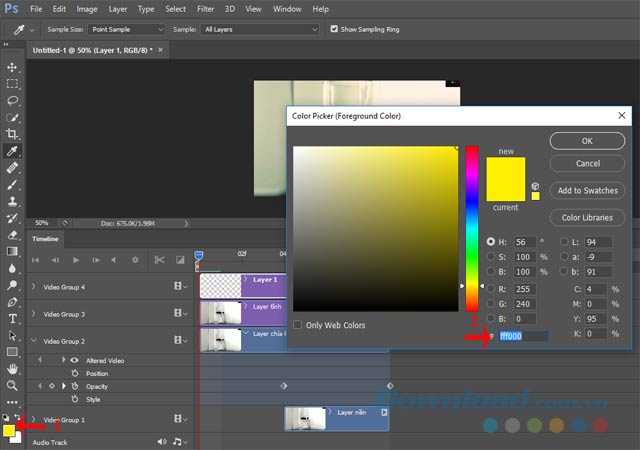The height and width of the screenshot is (450, 640).
Task: Click the scissors split-at-playhead icon
Action: tap(158, 259)
